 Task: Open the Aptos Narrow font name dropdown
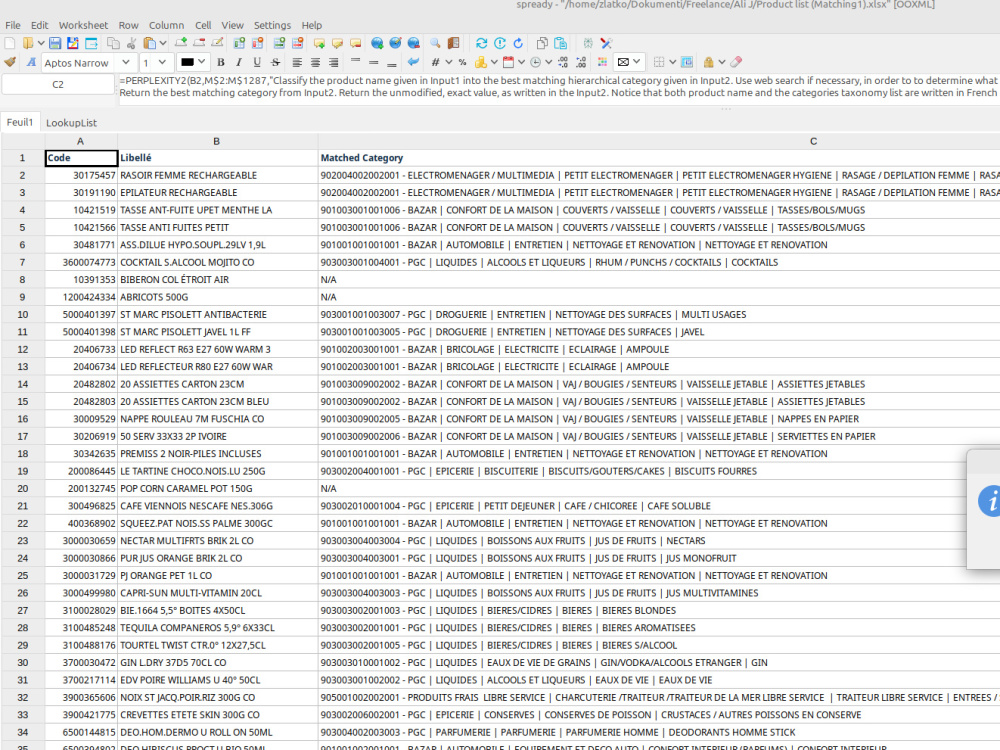point(126,62)
